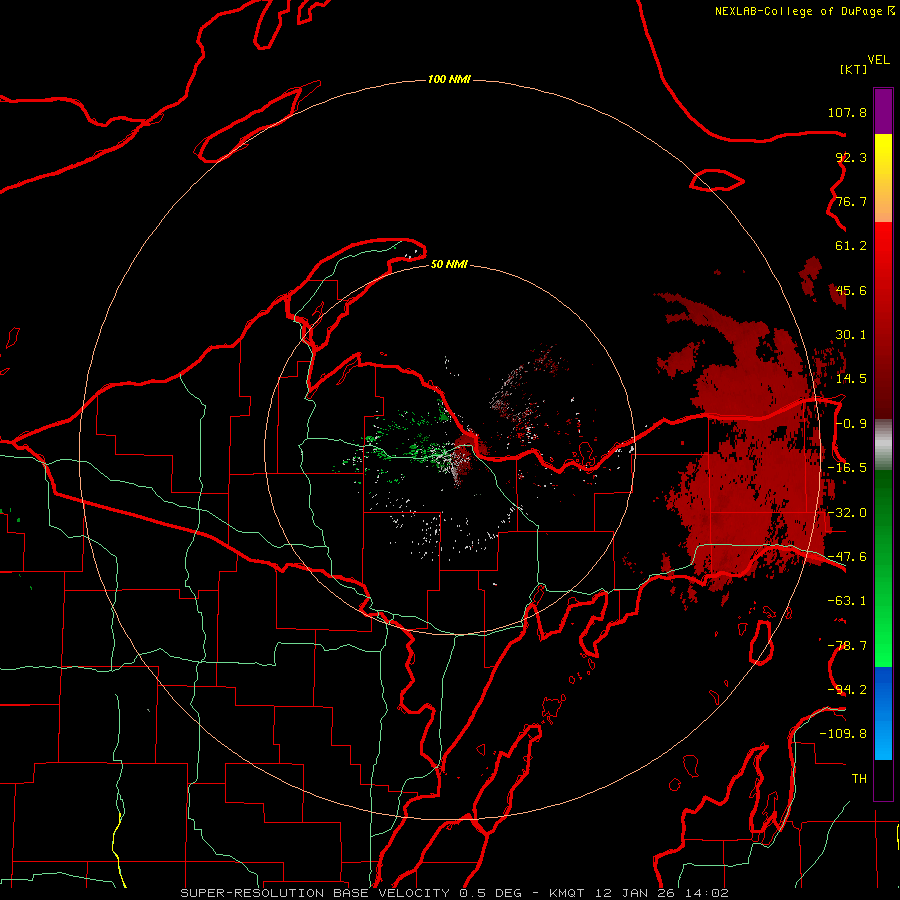This screenshot has width=900, height=900.
Task: Click the -94.2 velocity scale value
Action: [847, 690]
